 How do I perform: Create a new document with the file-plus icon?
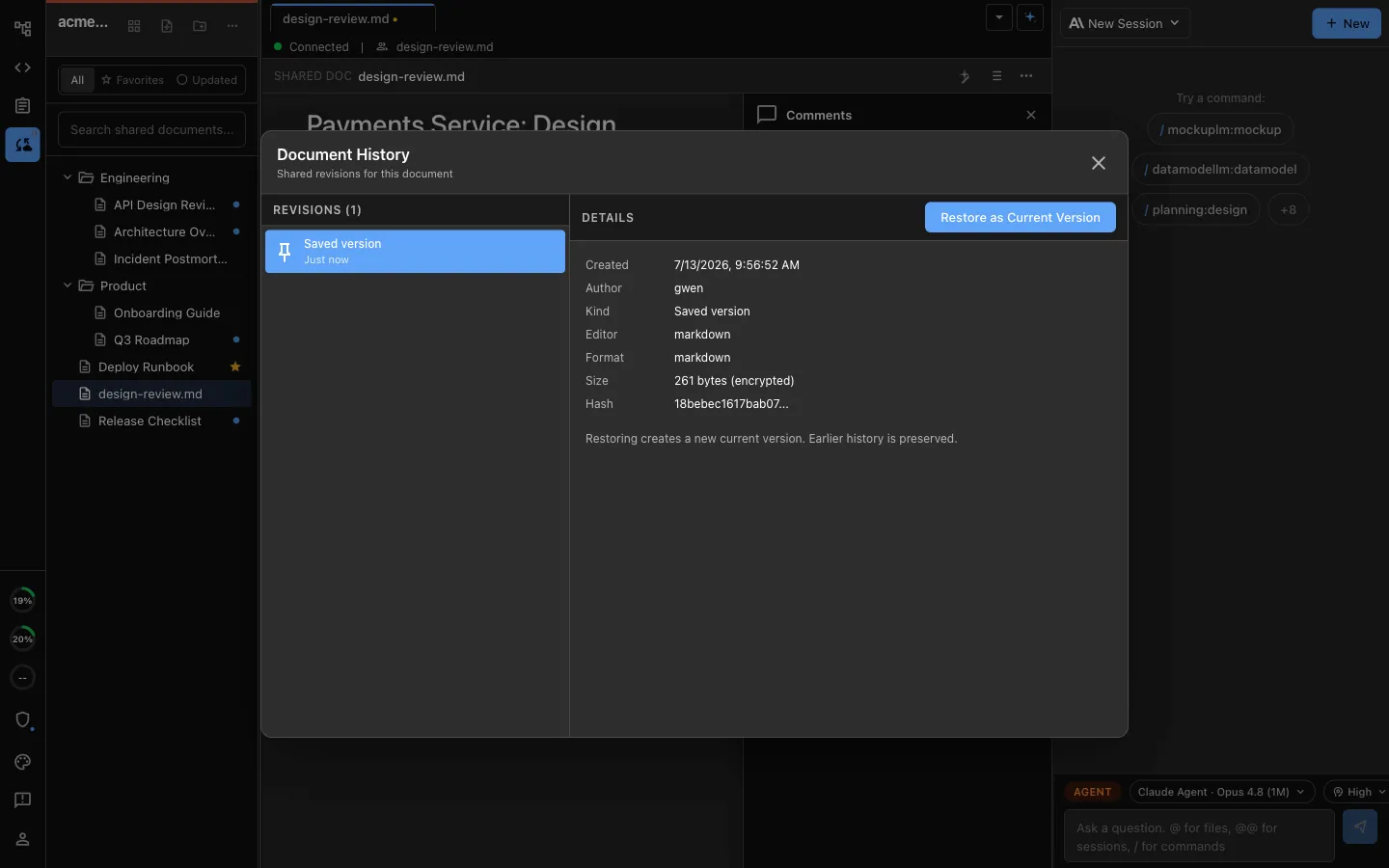167,26
